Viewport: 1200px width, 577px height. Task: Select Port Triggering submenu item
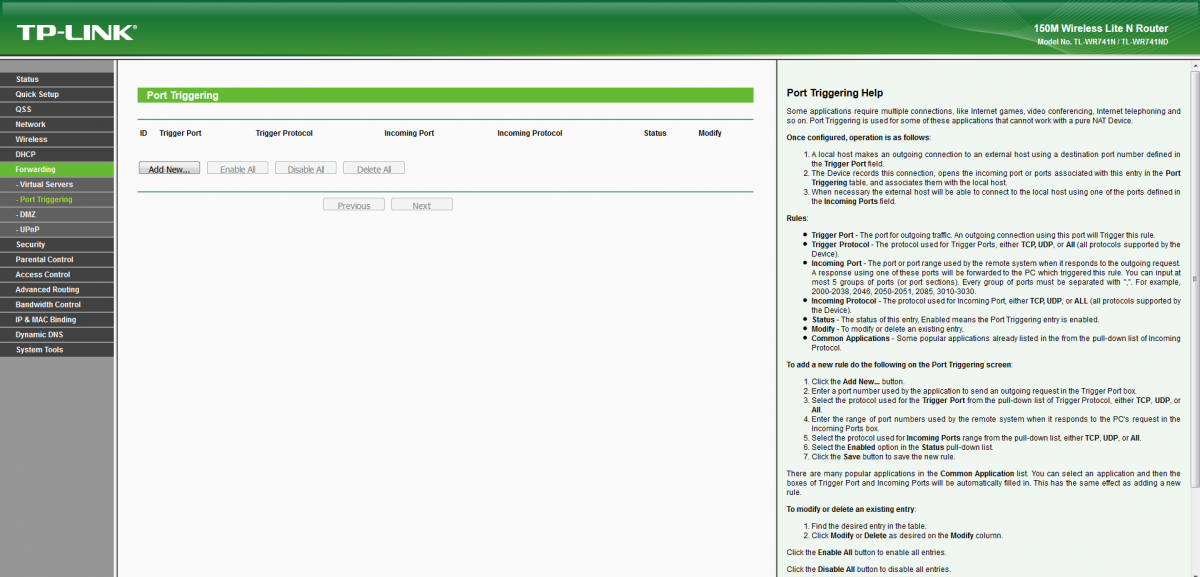(57, 199)
